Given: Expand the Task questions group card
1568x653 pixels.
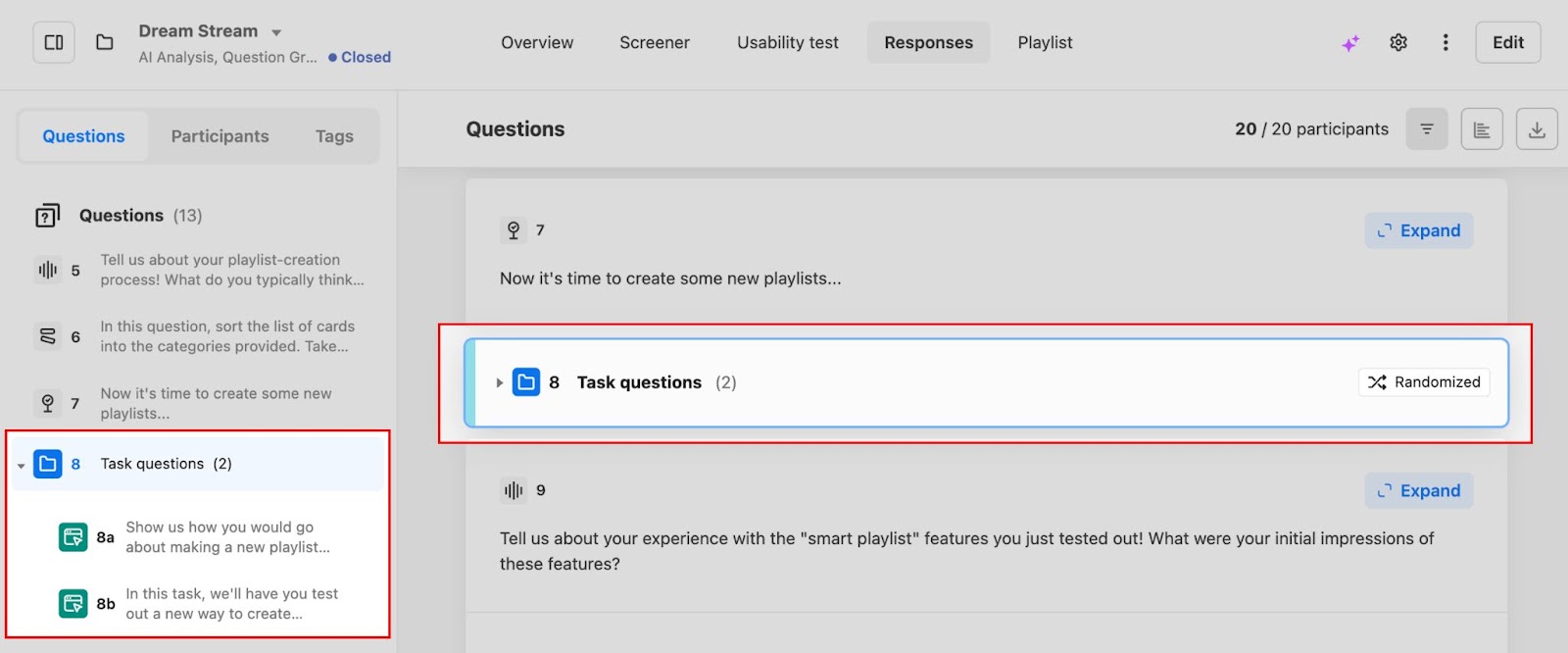Looking at the screenshot, I should (499, 383).
